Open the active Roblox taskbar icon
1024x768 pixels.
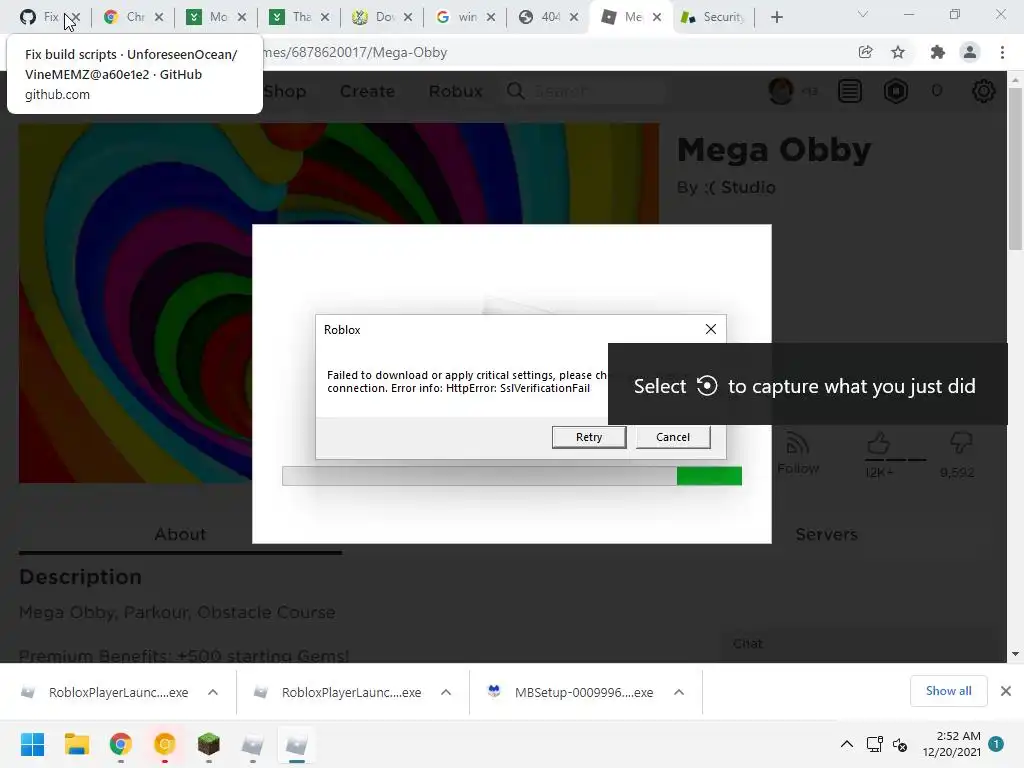[296, 744]
